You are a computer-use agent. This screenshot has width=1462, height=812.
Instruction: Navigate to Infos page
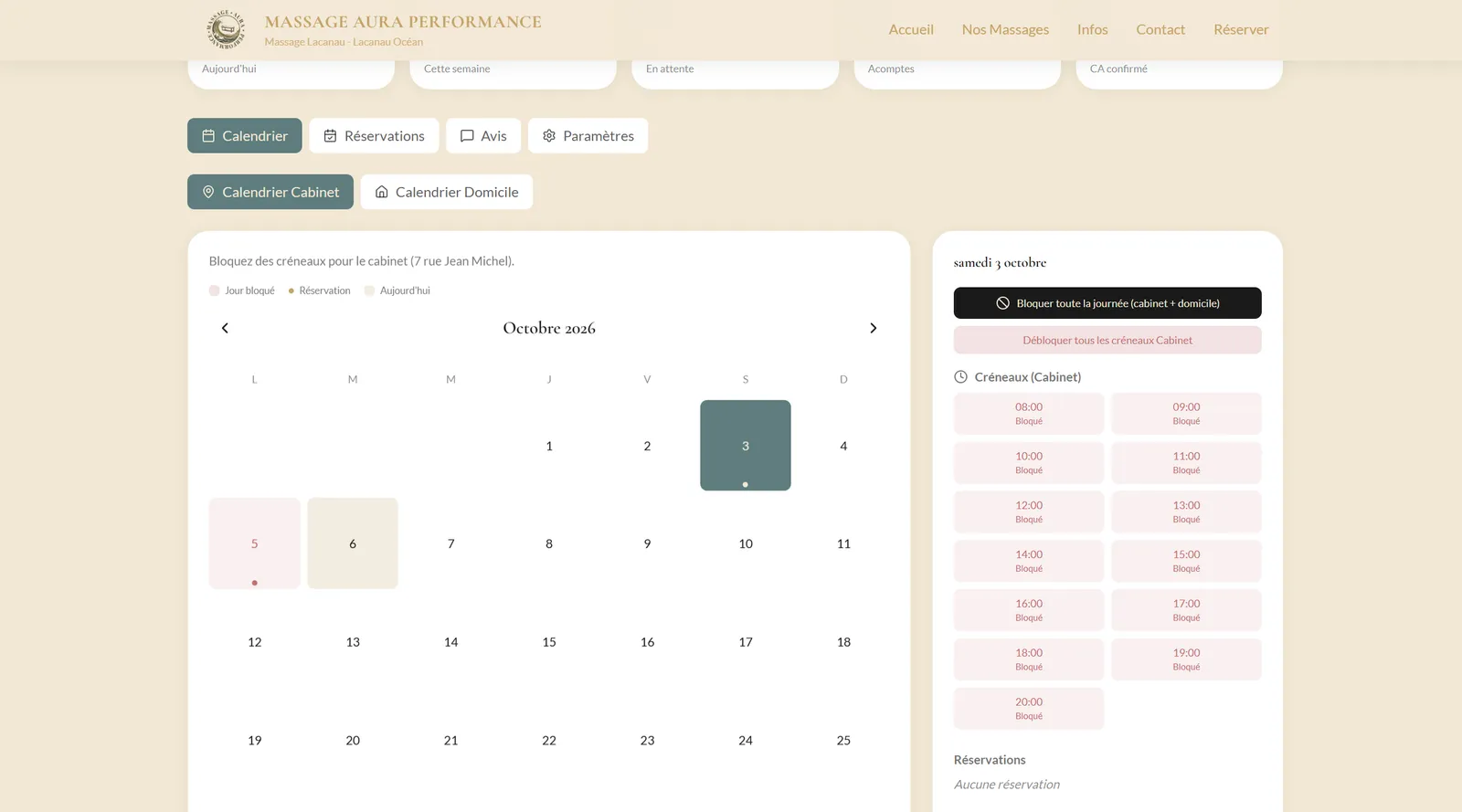tap(1092, 29)
